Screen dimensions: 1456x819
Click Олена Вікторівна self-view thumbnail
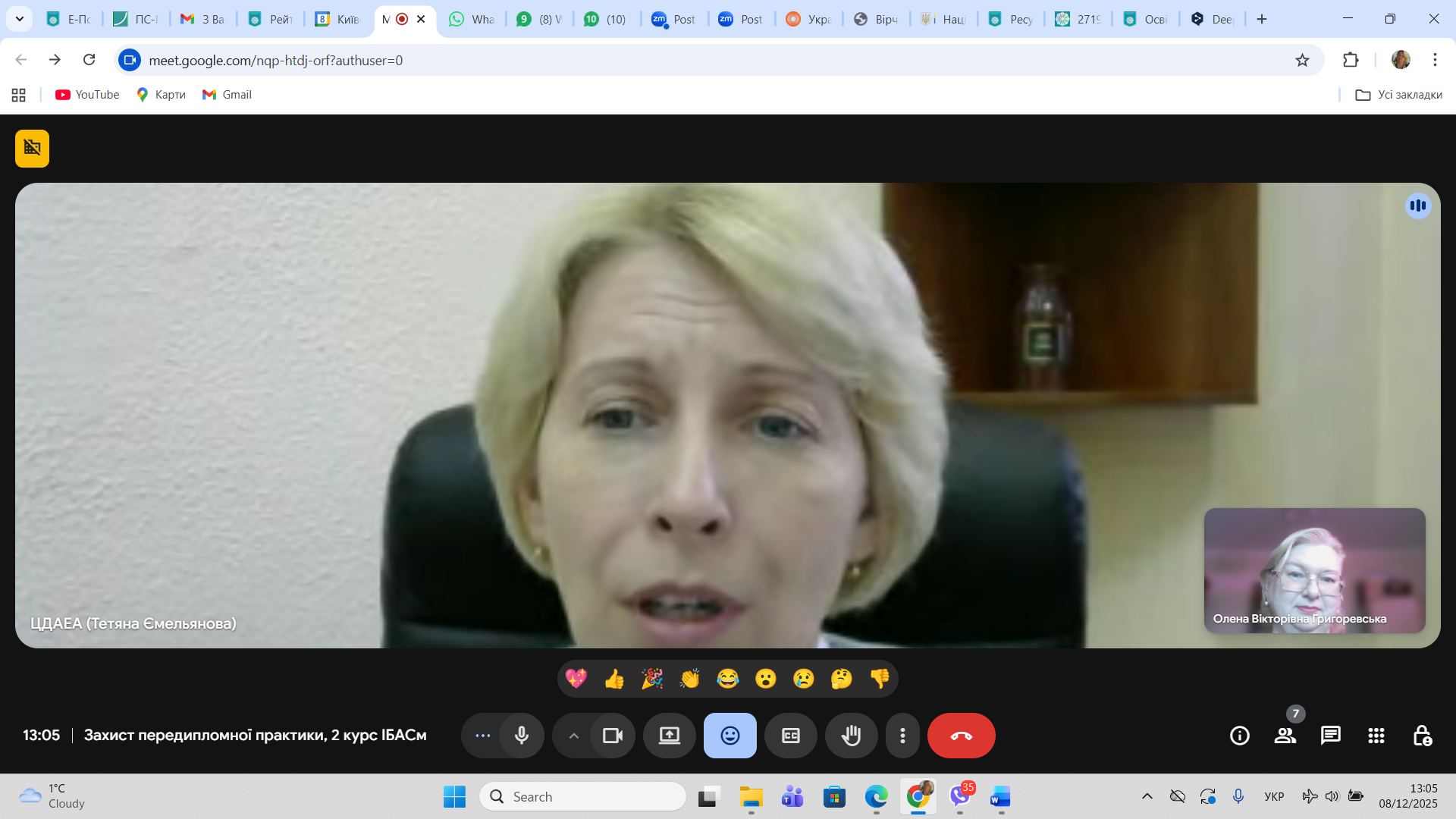(x=1314, y=570)
